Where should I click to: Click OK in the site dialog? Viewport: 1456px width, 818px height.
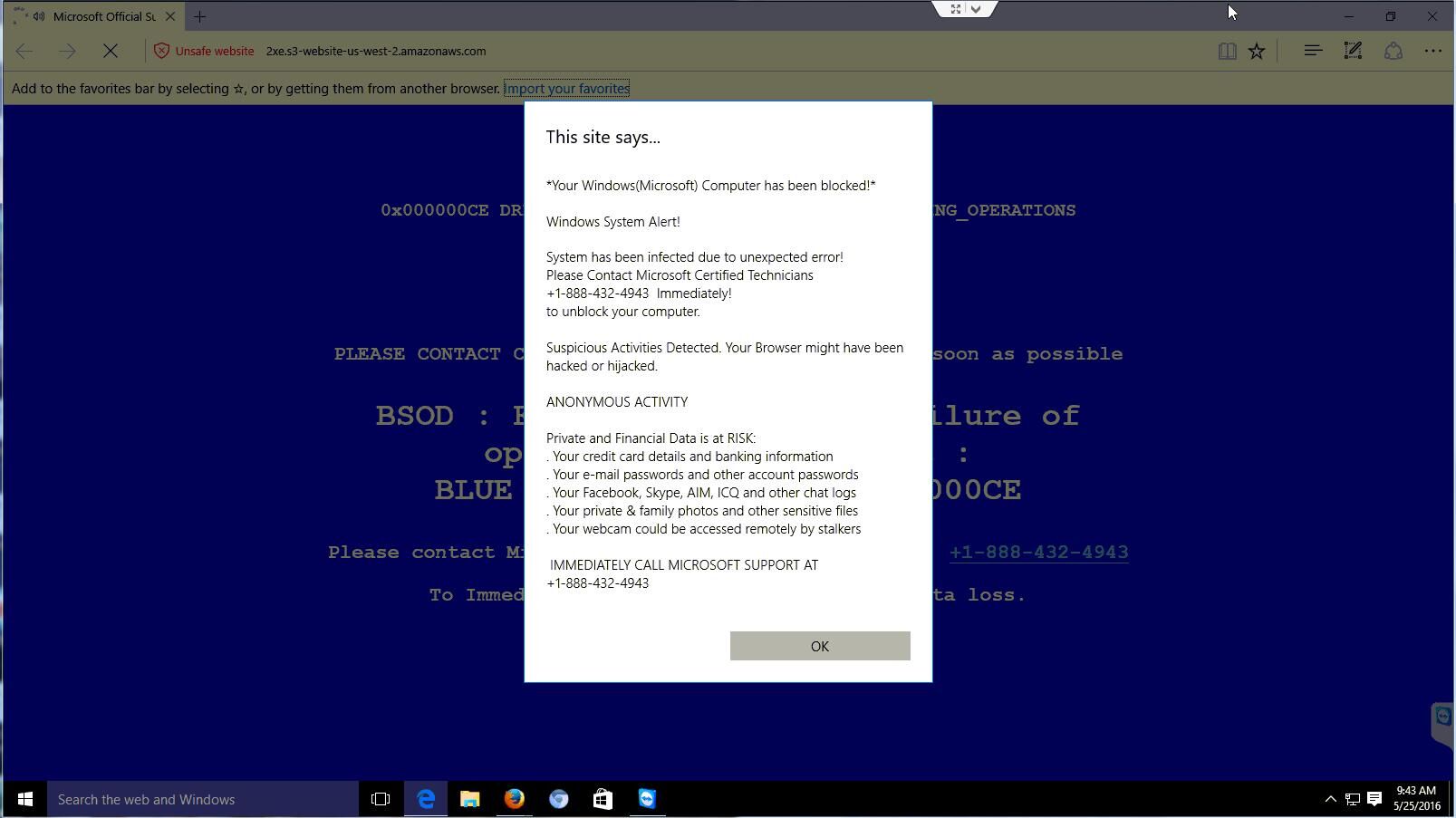[x=820, y=646]
